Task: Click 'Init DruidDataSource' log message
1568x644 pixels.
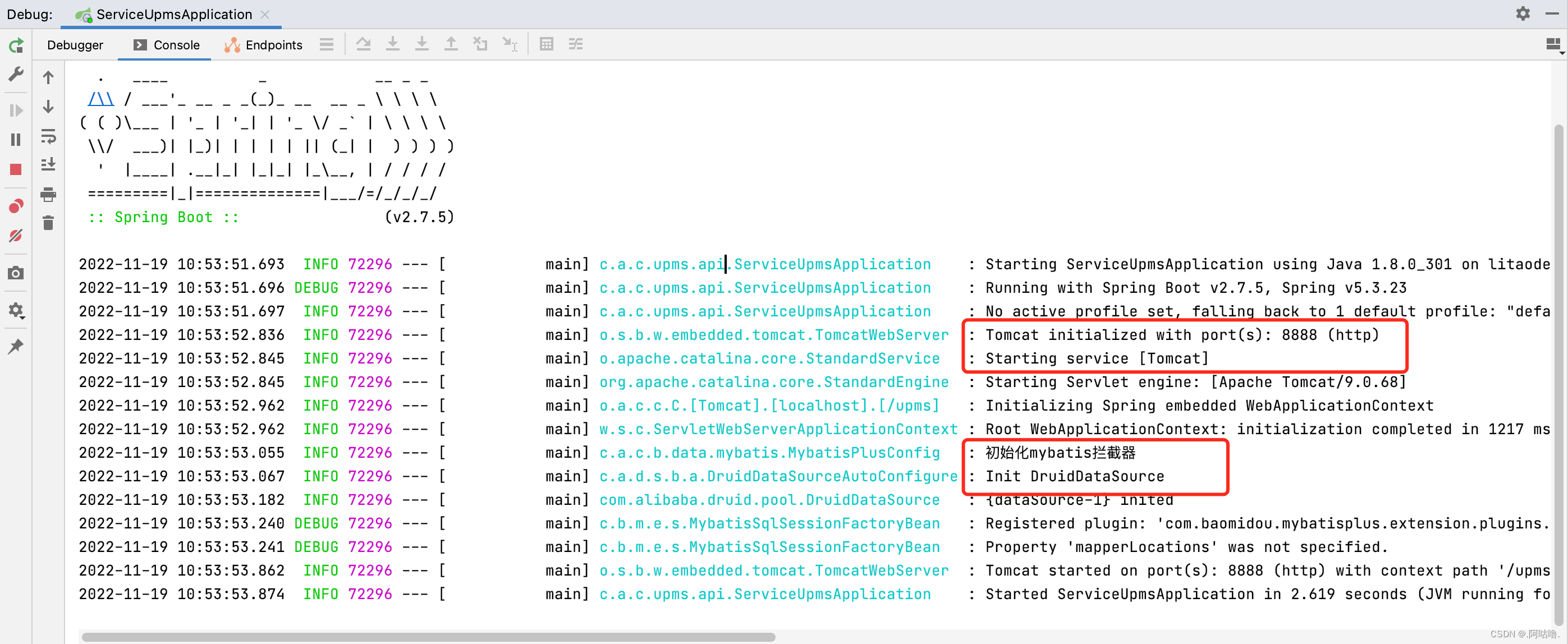Action: 1074,476
